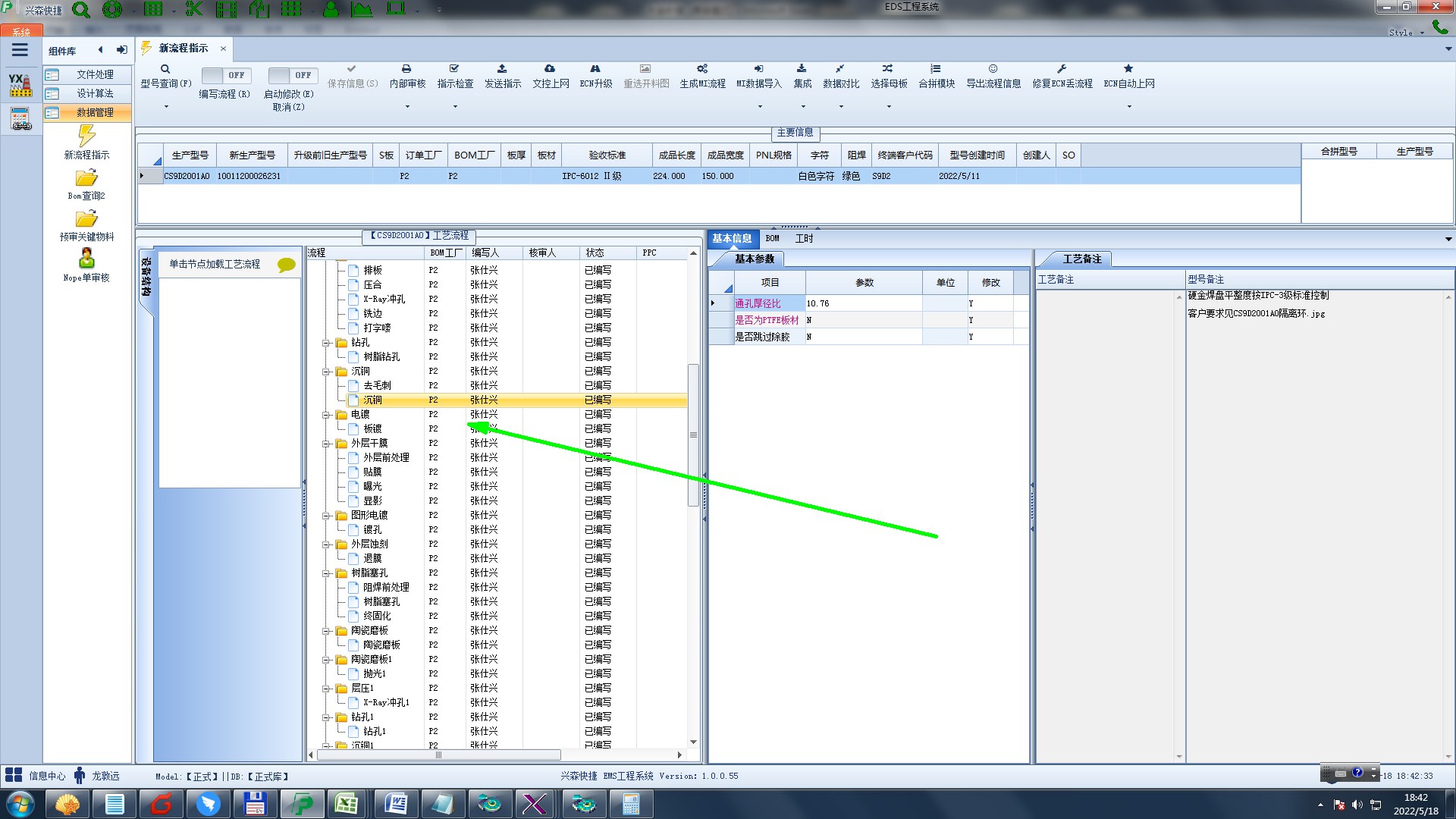This screenshot has height=819, width=1456.
Task: Click the 通孔厚径比 value field
Action: point(863,303)
